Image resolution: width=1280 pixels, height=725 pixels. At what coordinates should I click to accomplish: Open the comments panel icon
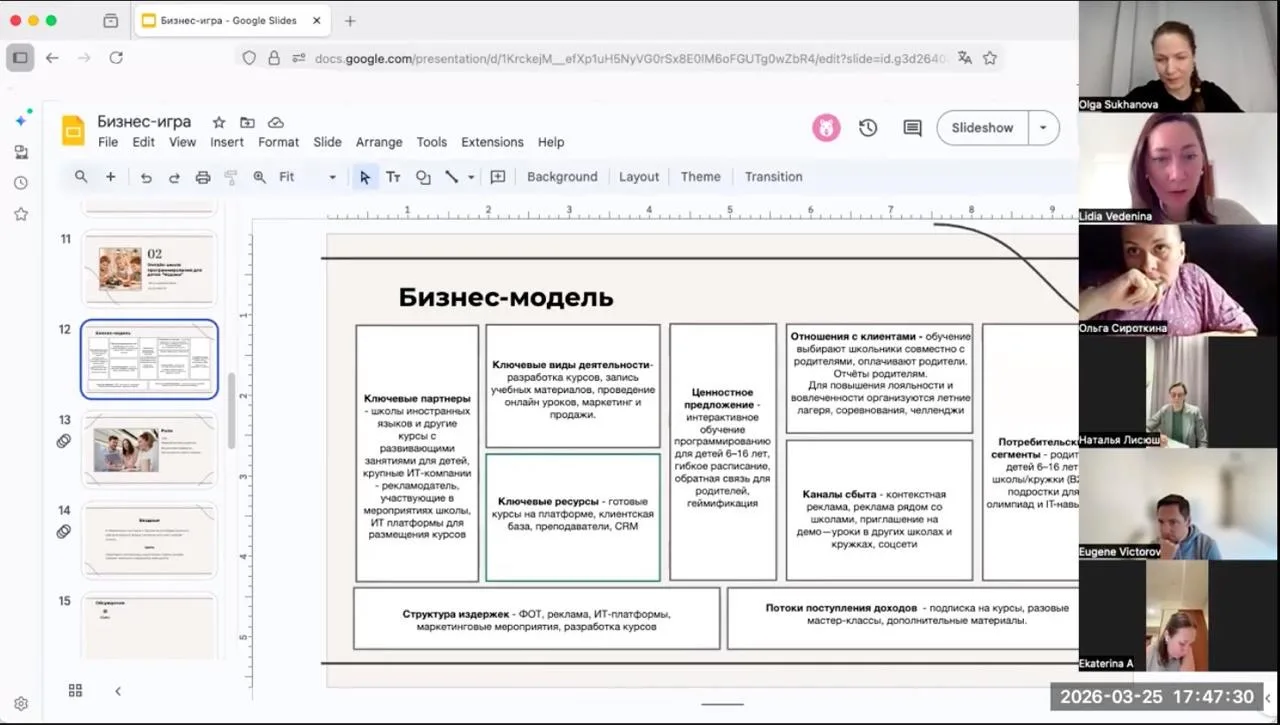tap(912, 128)
